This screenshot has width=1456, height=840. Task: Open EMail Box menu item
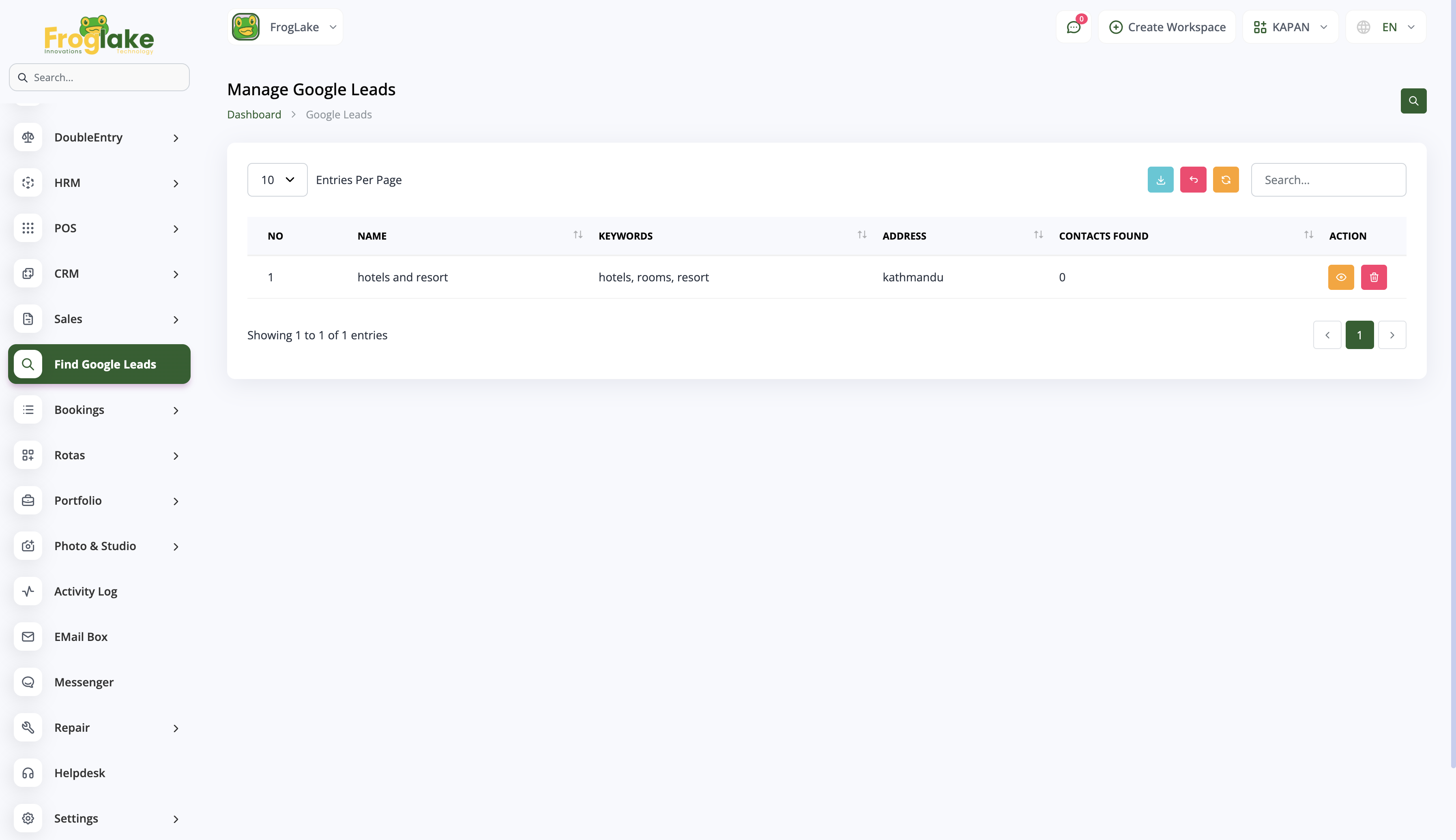(x=81, y=637)
